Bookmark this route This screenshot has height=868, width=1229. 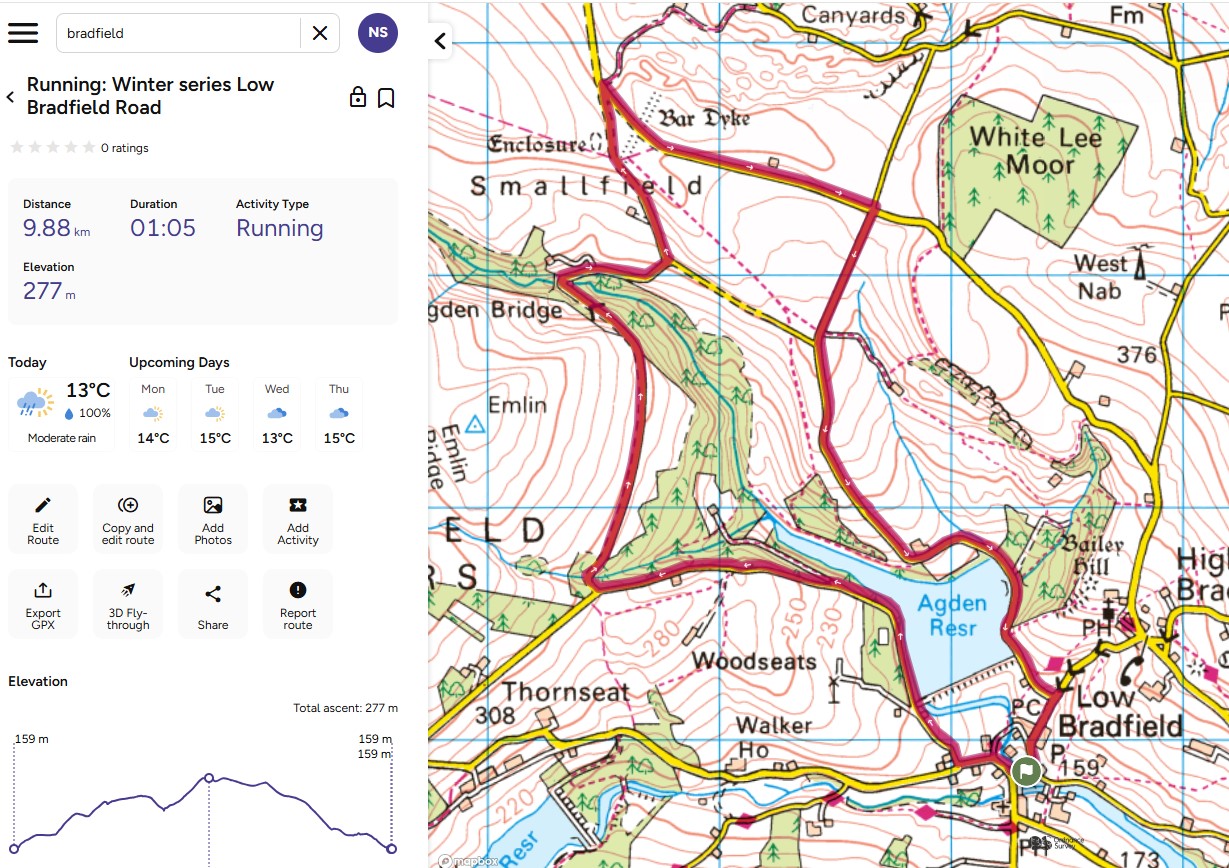[386, 97]
